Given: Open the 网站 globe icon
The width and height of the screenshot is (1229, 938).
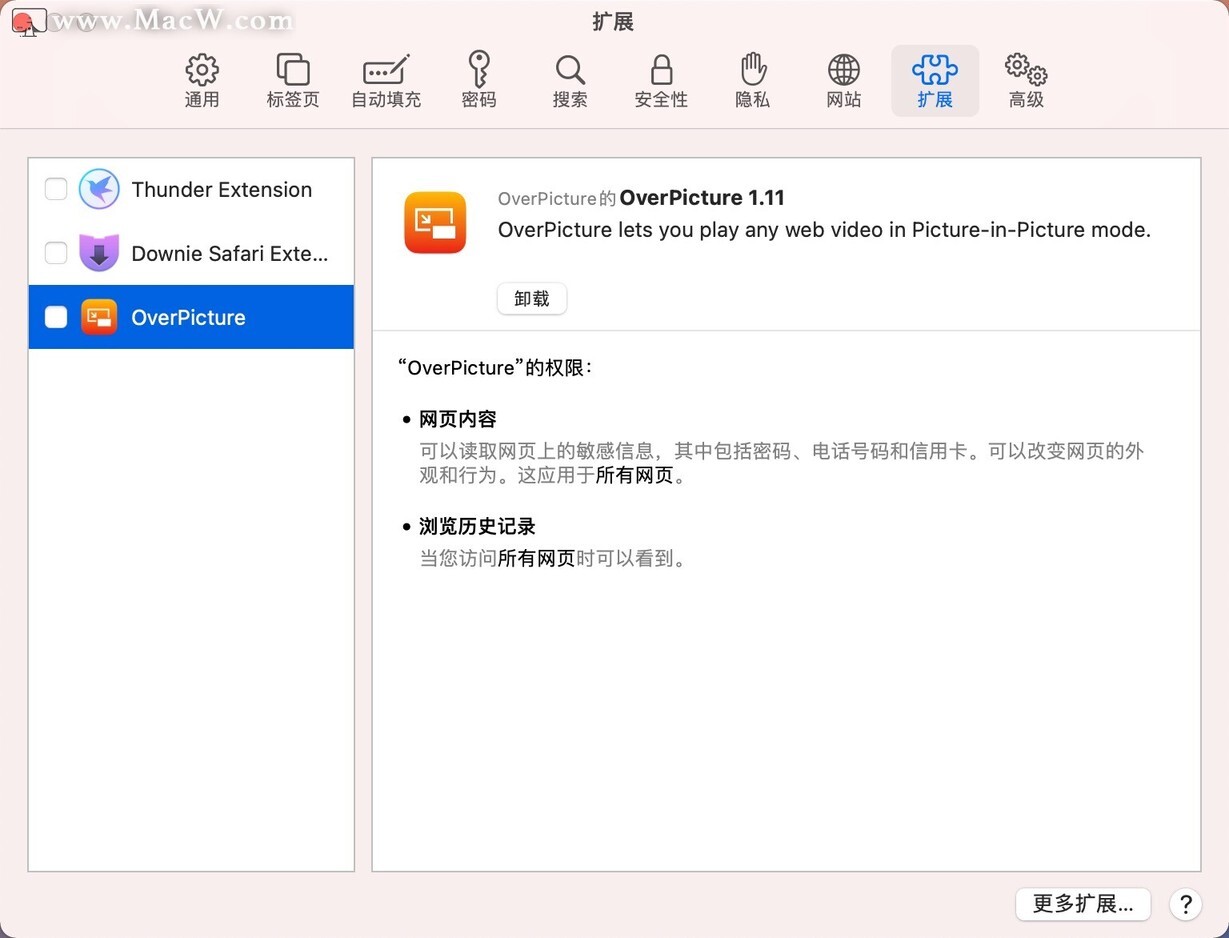Looking at the screenshot, I should [844, 70].
